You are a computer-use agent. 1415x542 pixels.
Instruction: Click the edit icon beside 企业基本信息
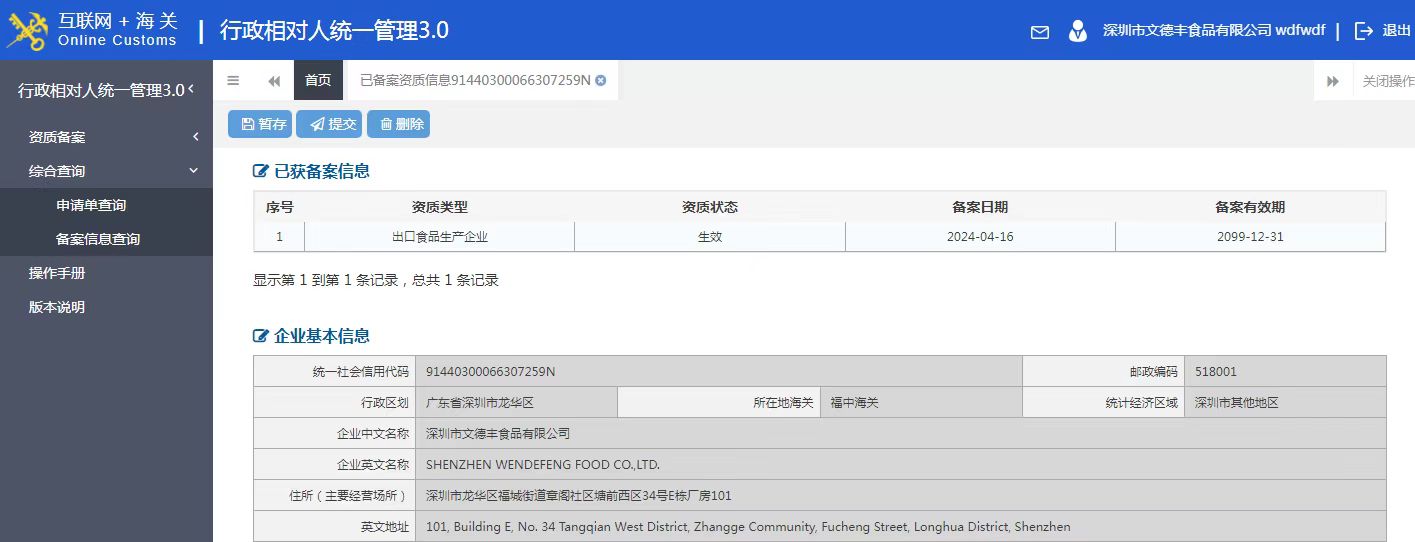(x=261, y=336)
